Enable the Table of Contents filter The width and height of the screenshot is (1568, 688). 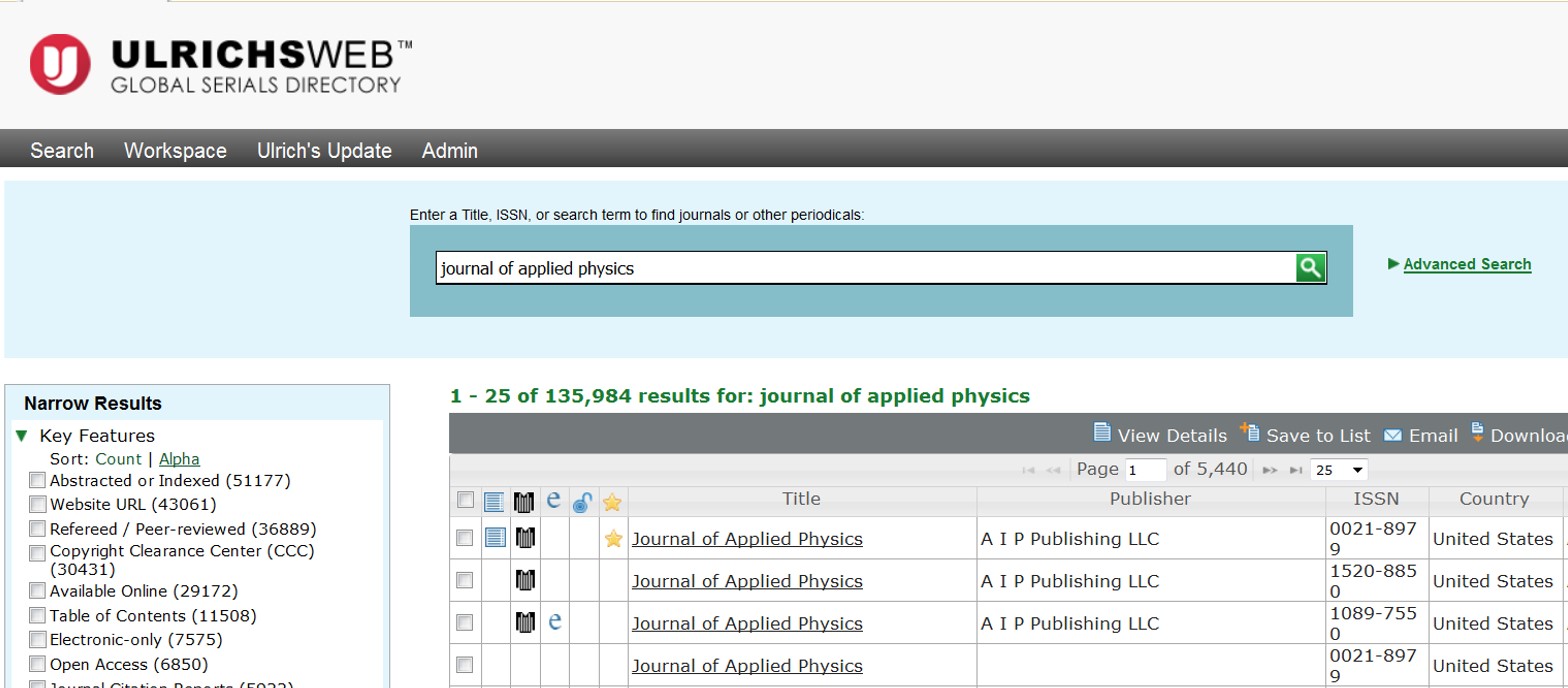click(x=38, y=616)
